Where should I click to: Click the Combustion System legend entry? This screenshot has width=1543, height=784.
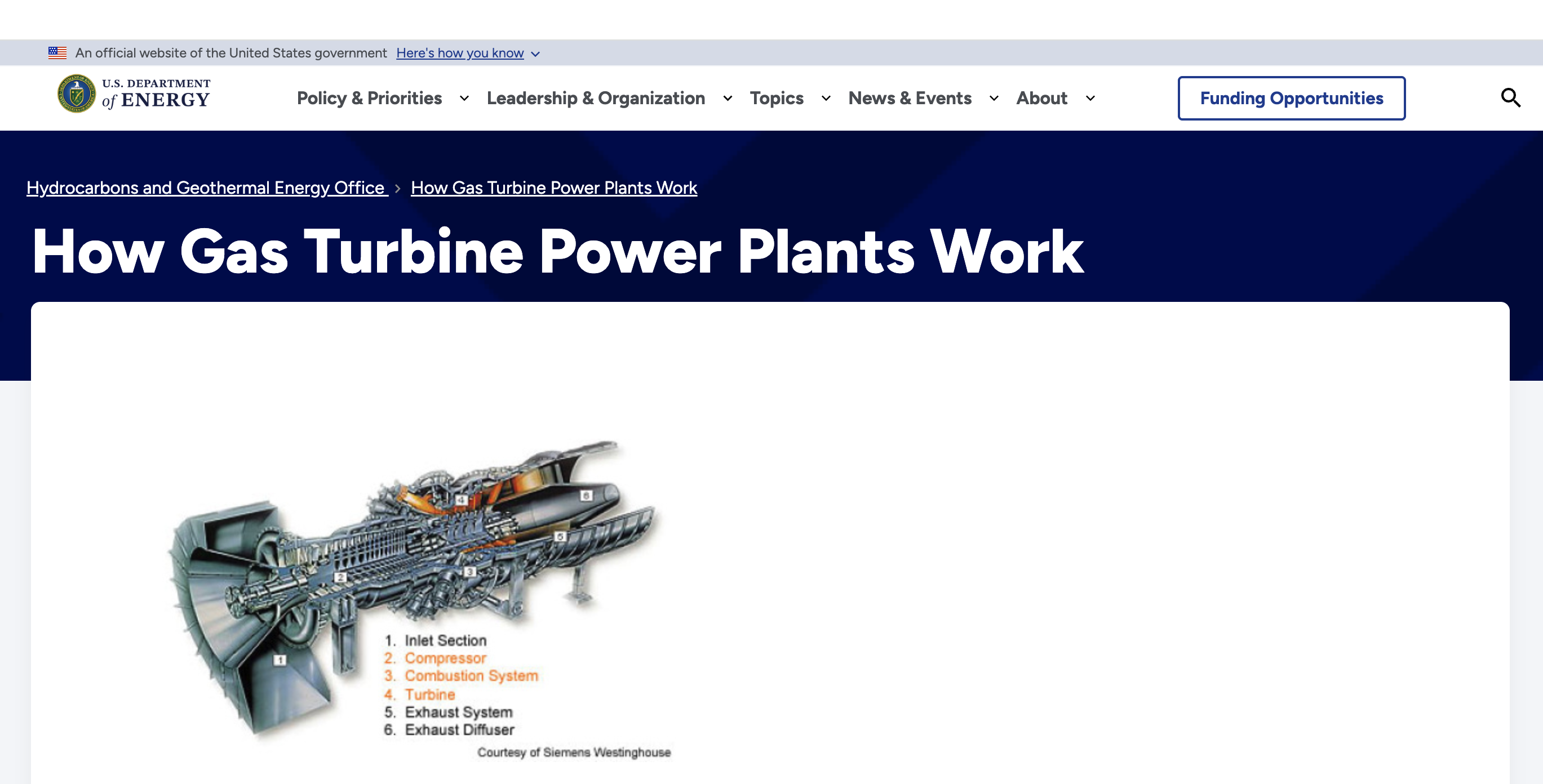point(461,676)
